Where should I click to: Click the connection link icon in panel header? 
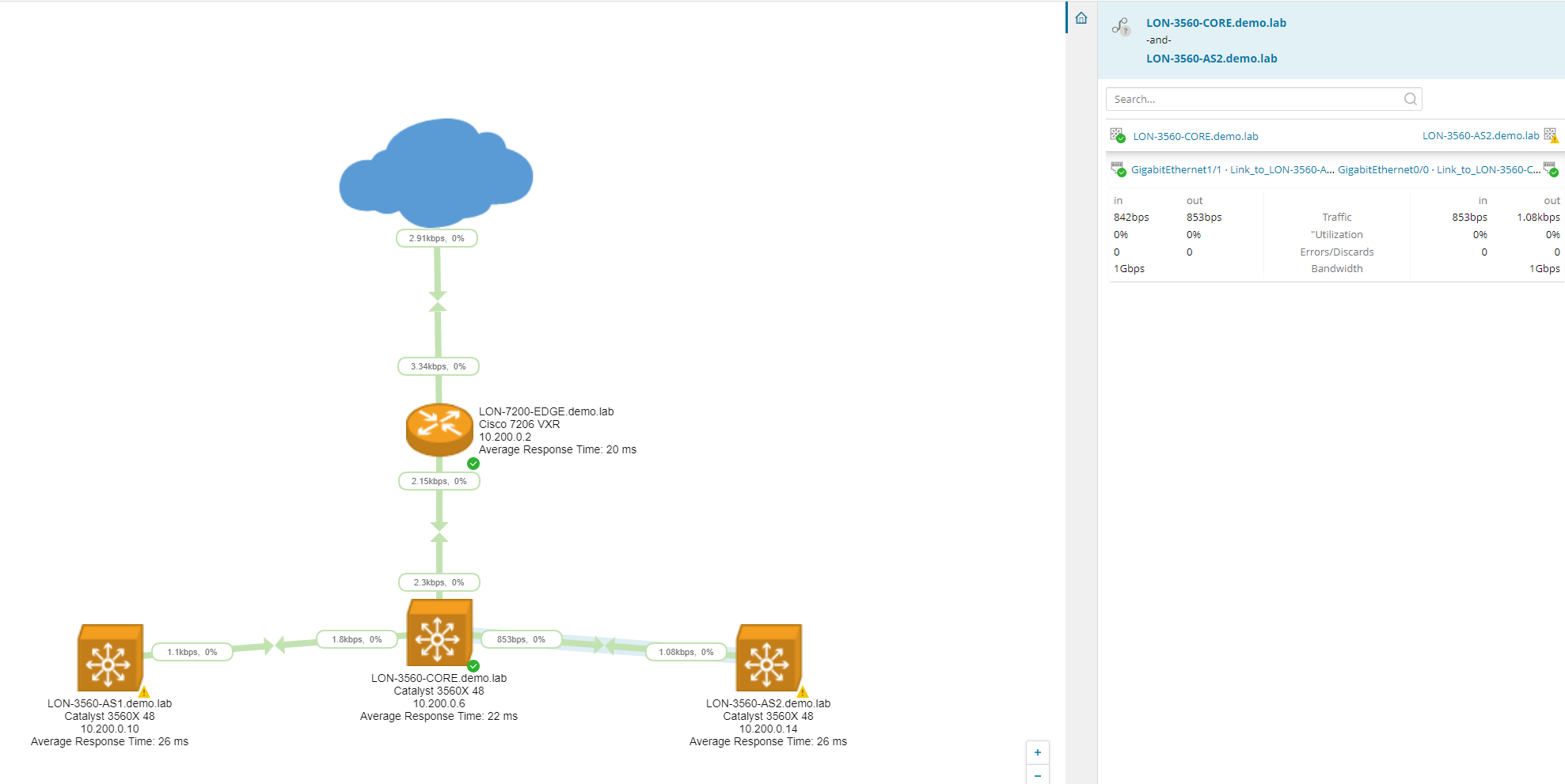pos(1121,27)
